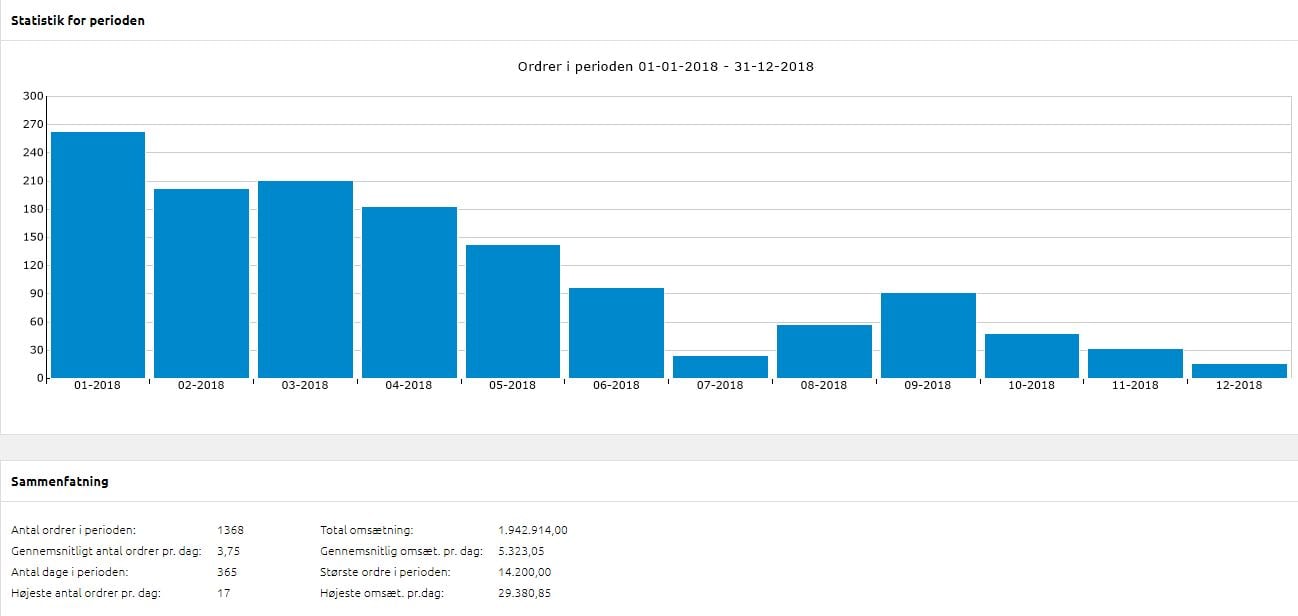Click the bar for 11-2018

click(x=1135, y=363)
